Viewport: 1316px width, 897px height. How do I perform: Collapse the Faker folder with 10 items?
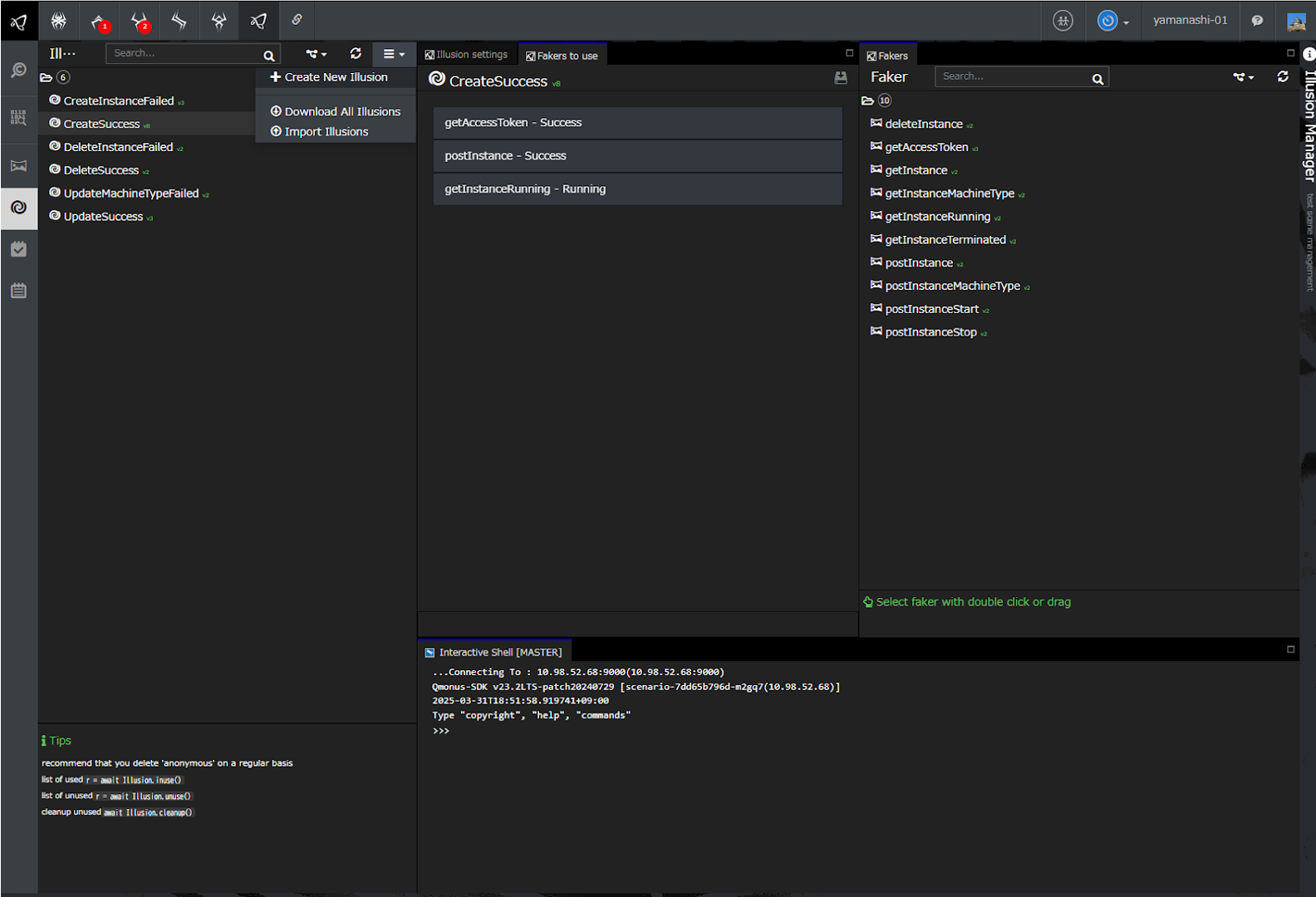click(x=867, y=100)
